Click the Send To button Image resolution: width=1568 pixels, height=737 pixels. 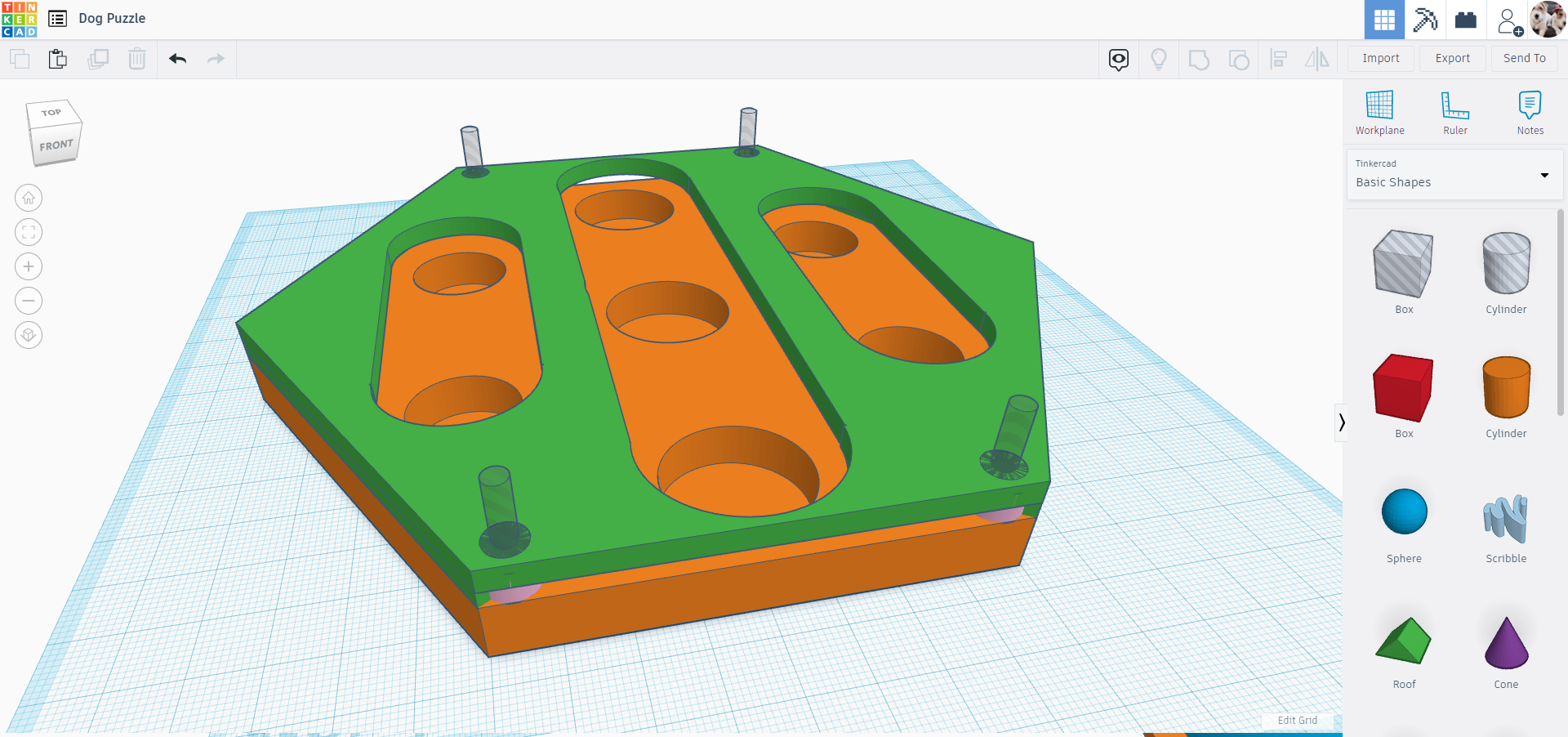[1525, 58]
